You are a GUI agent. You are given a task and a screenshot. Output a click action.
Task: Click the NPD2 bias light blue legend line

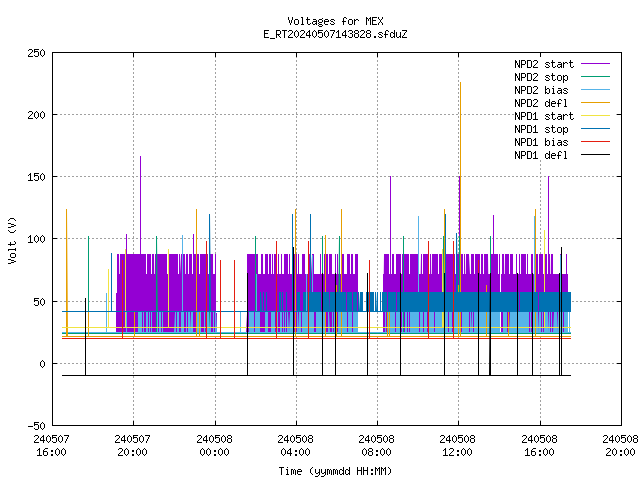pyautogui.click(x=596, y=90)
